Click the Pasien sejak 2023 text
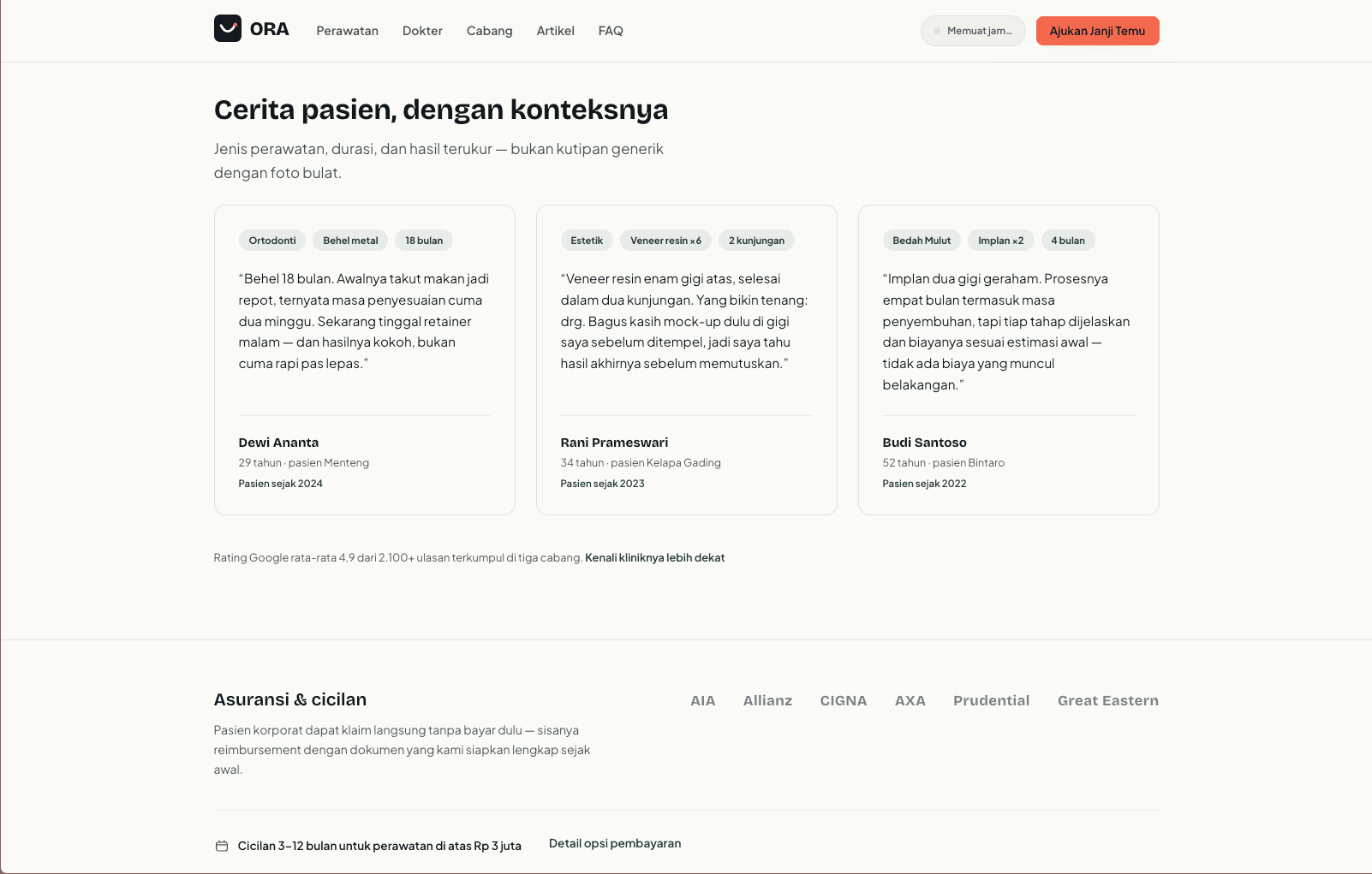1372x874 pixels. coord(602,484)
